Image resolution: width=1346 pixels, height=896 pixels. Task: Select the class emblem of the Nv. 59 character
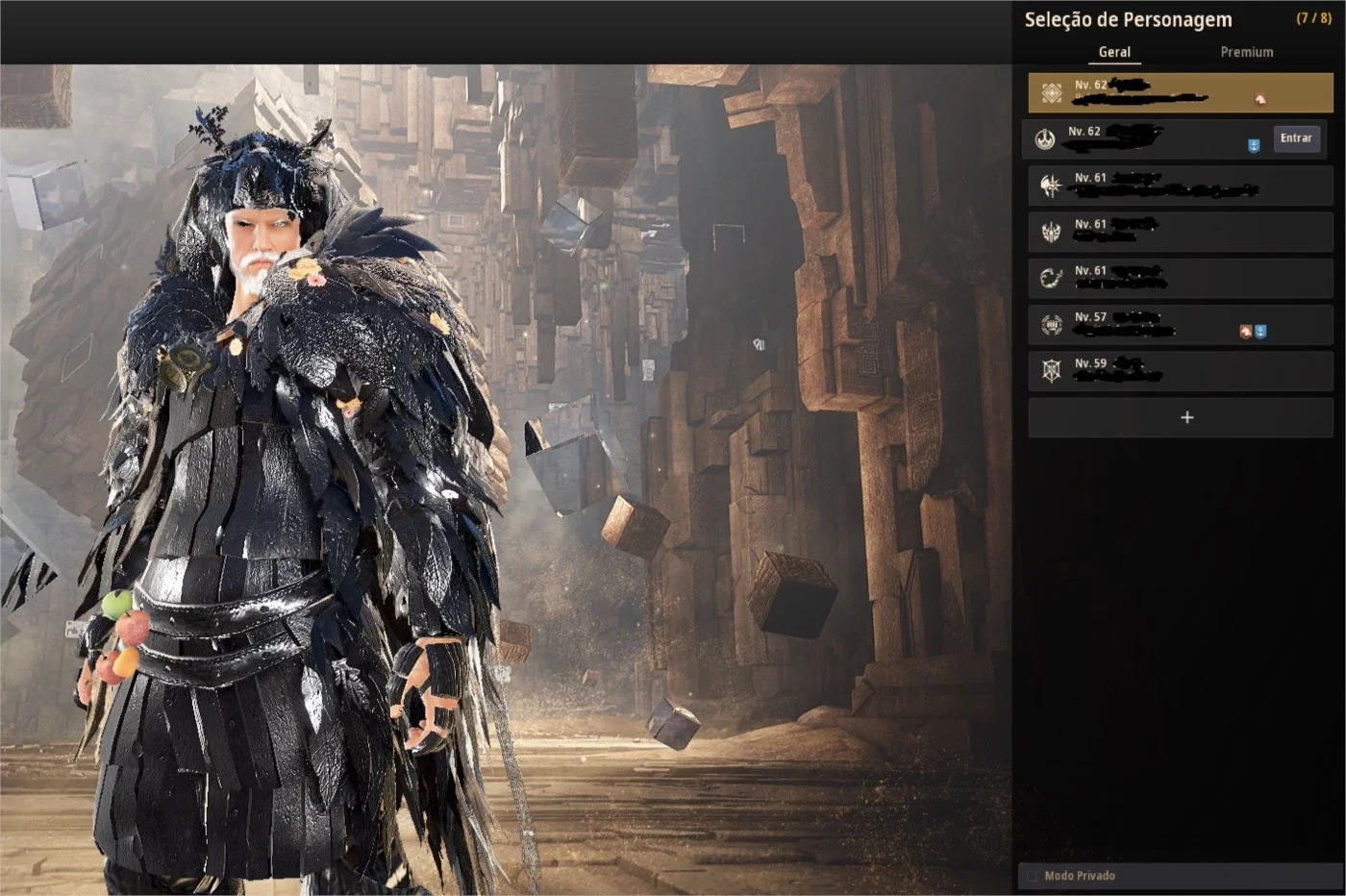pos(1051,371)
